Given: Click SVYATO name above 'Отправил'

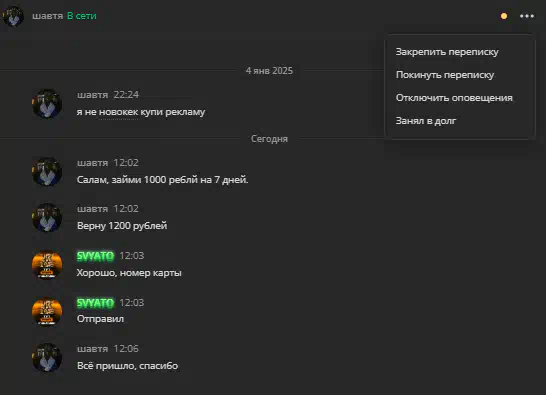Looking at the screenshot, I should [95, 303].
